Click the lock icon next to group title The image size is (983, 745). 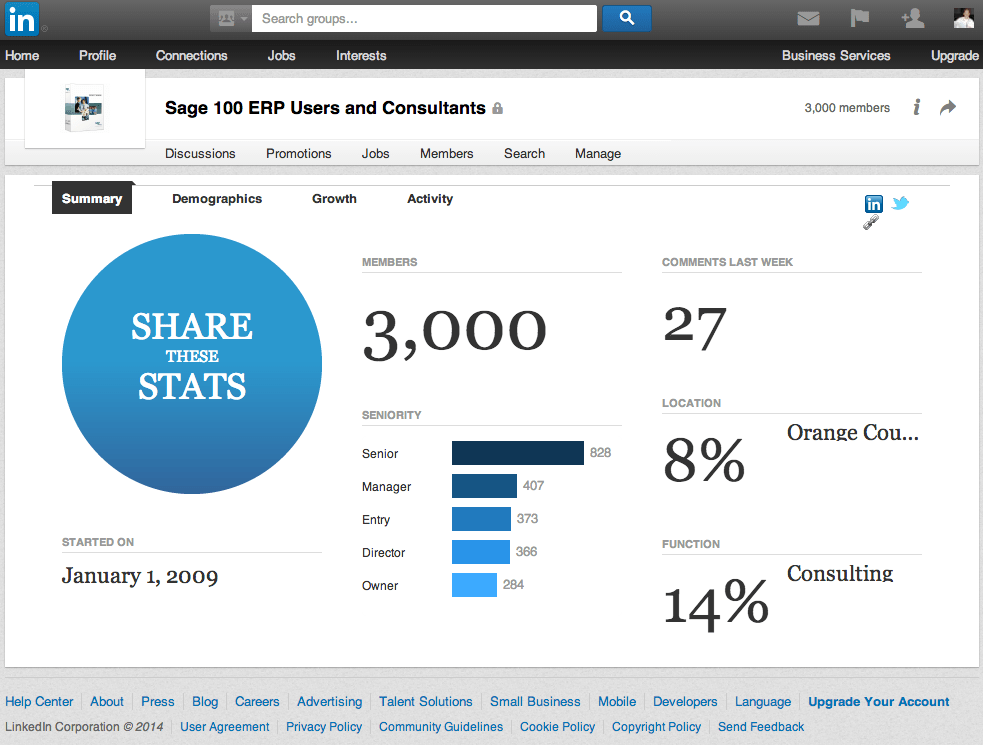497,108
